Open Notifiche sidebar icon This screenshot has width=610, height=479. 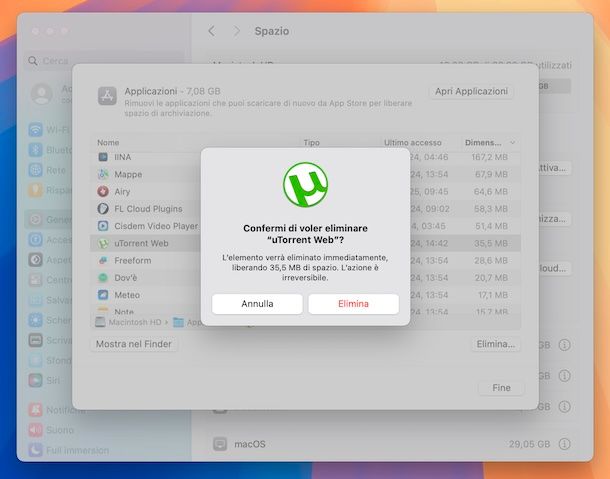pos(35,410)
